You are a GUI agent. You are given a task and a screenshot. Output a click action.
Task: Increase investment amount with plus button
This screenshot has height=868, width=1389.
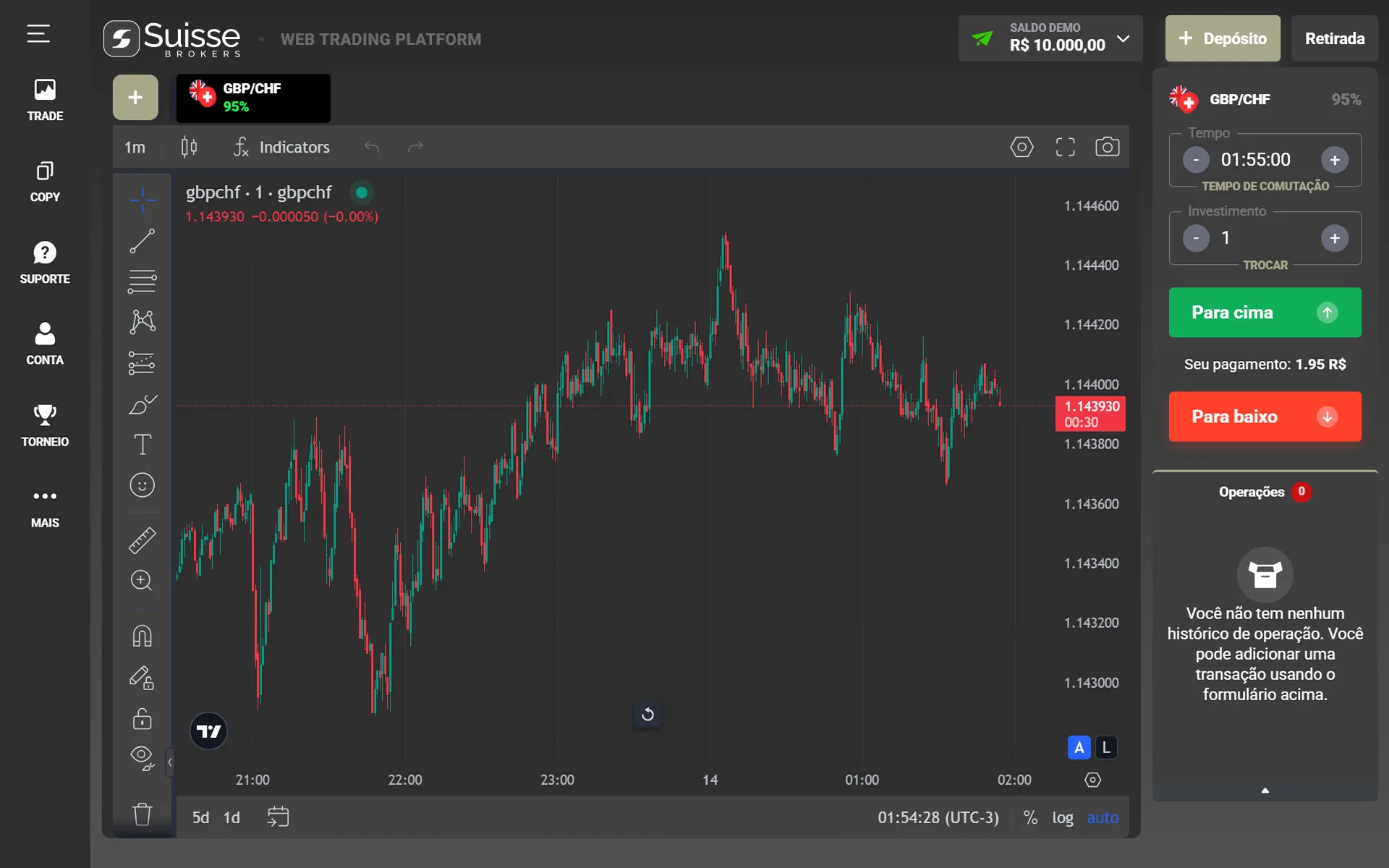pyautogui.click(x=1334, y=238)
